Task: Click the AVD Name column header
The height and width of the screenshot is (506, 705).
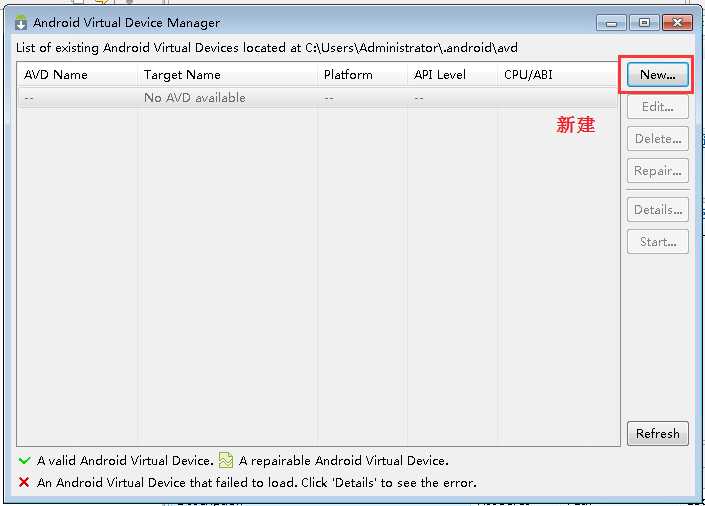Action: [x=77, y=75]
